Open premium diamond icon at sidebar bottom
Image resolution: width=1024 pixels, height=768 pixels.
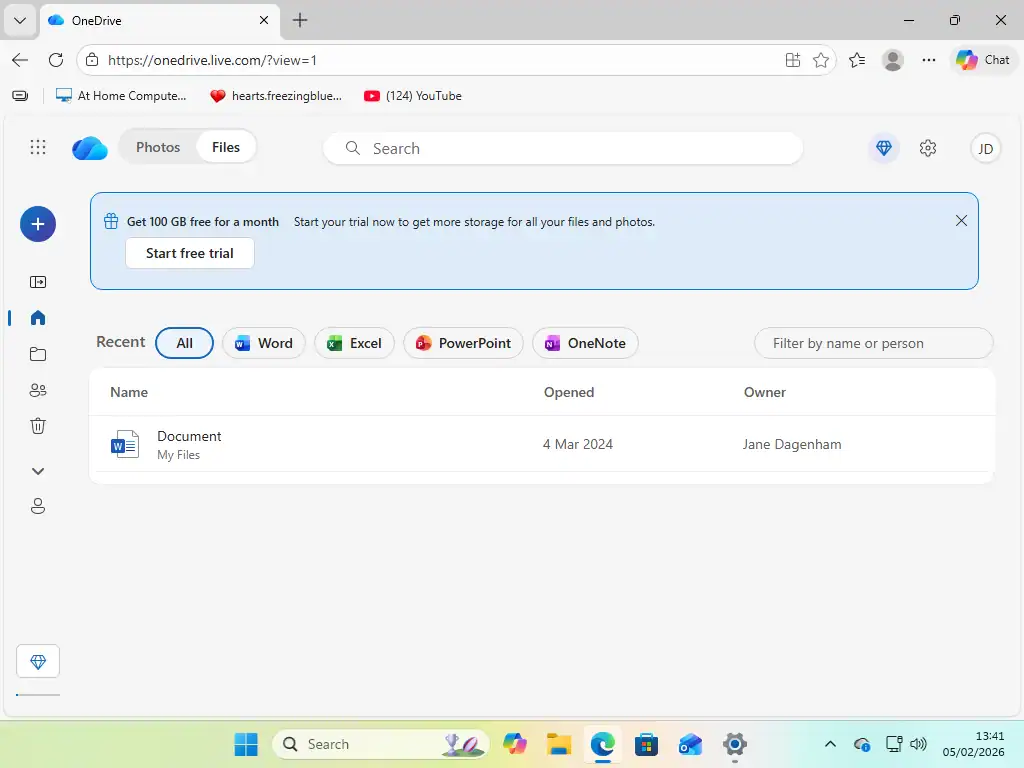(37, 661)
